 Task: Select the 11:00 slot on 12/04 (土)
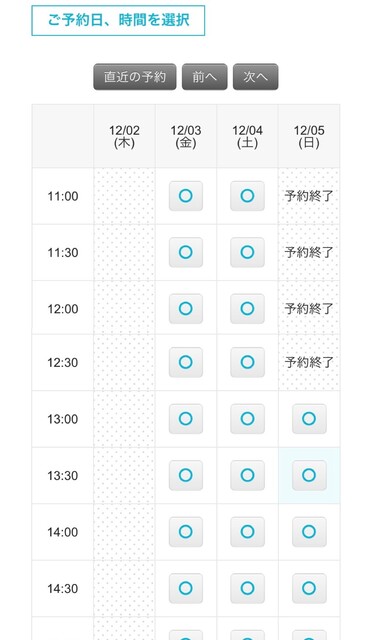coord(247,196)
